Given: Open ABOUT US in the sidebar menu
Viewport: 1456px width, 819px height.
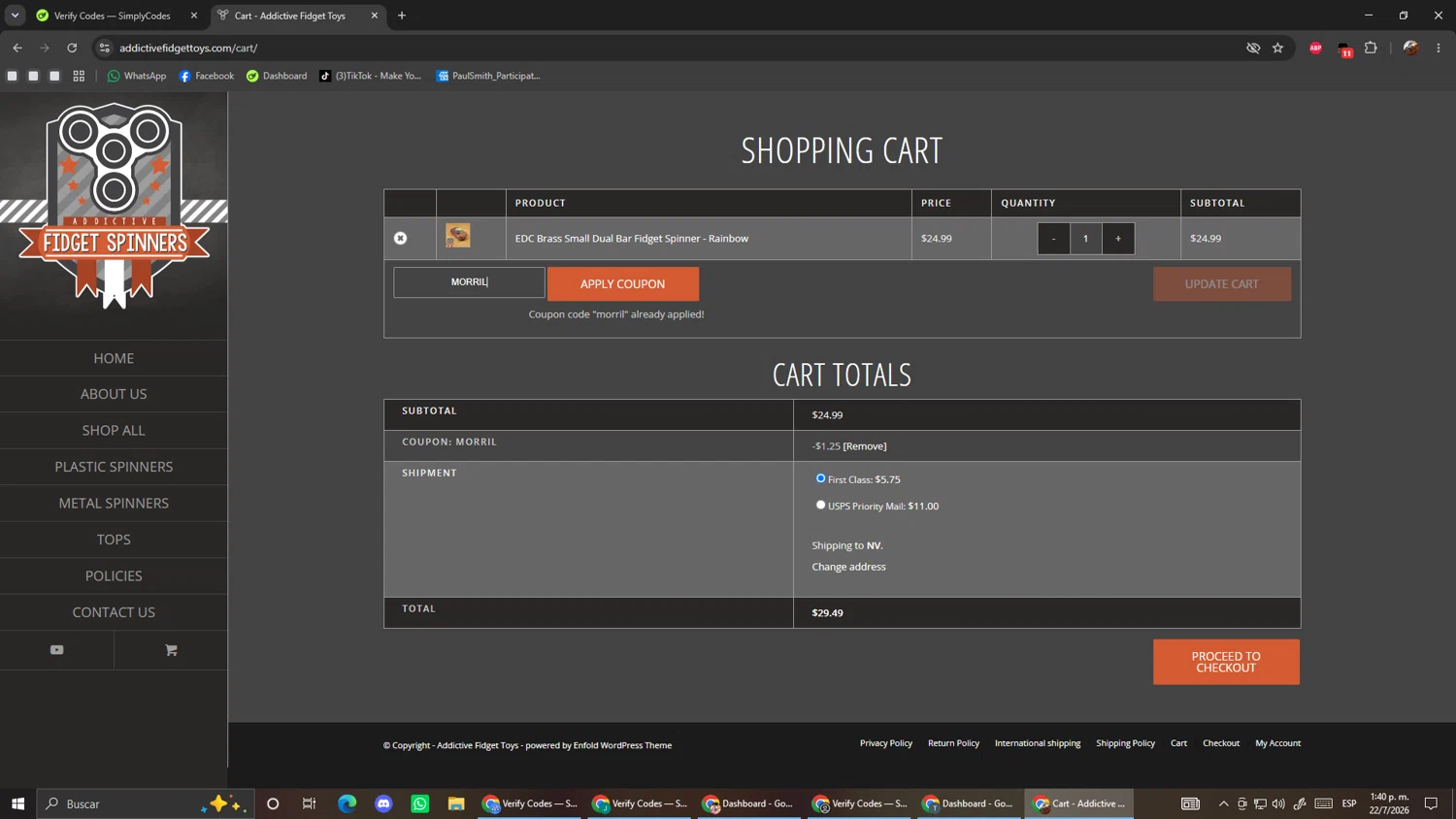Looking at the screenshot, I should tap(114, 394).
